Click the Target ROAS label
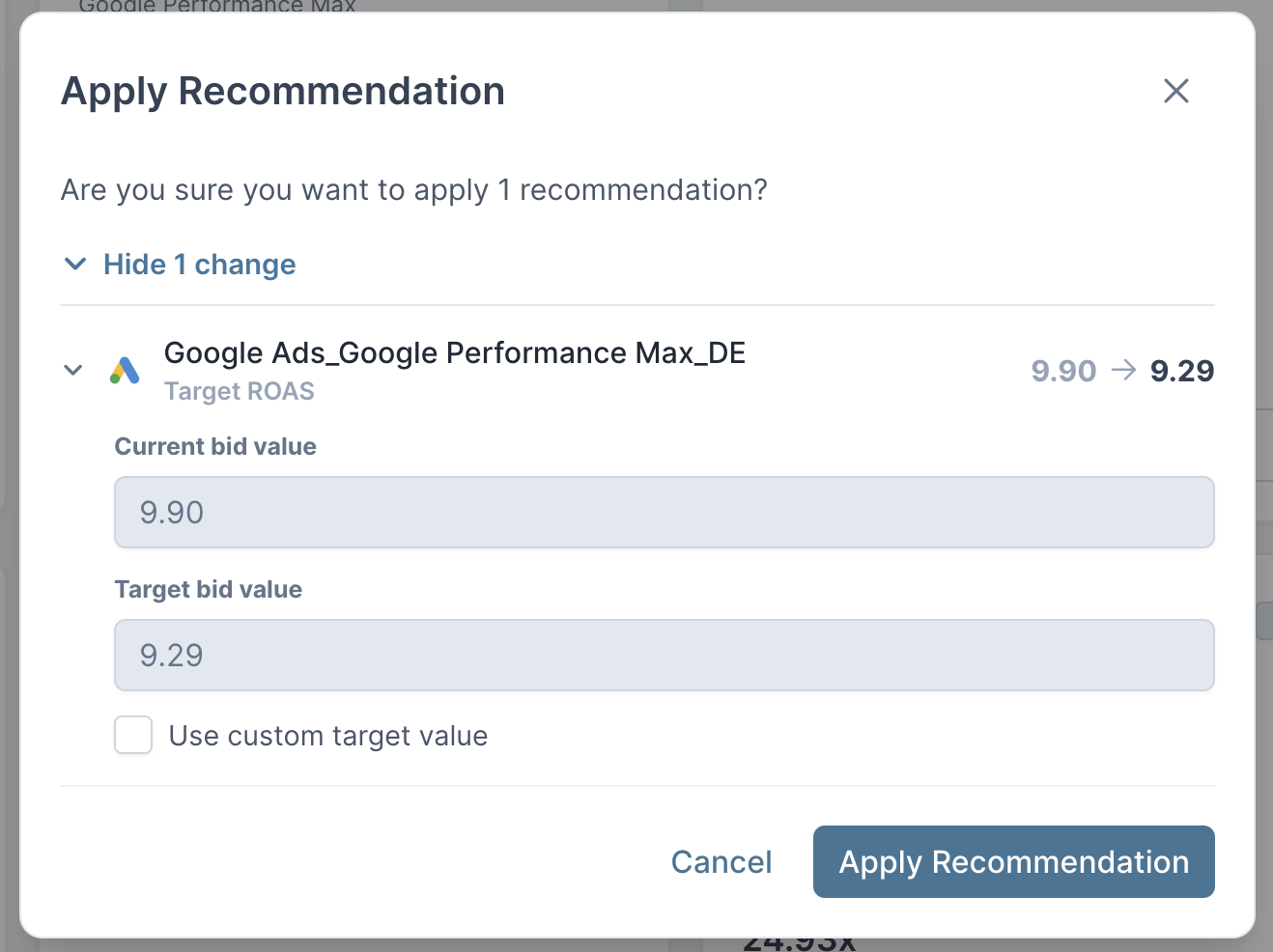The width and height of the screenshot is (1273, 952). point(240,391)
